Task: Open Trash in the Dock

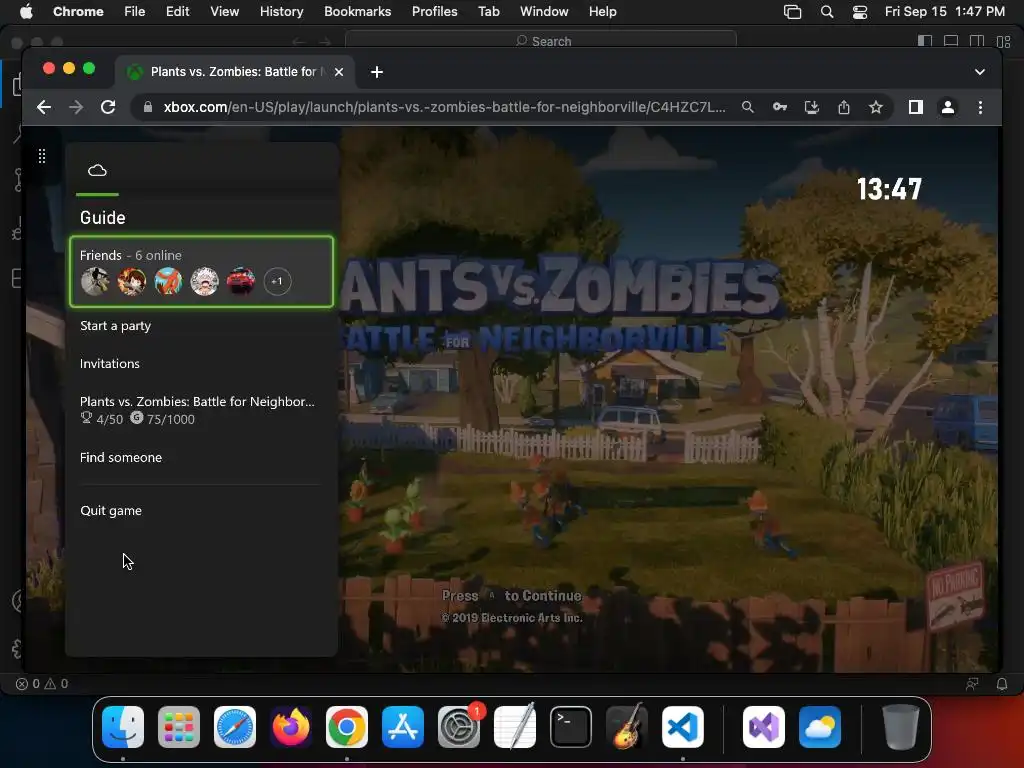Action: pos(901,727)
